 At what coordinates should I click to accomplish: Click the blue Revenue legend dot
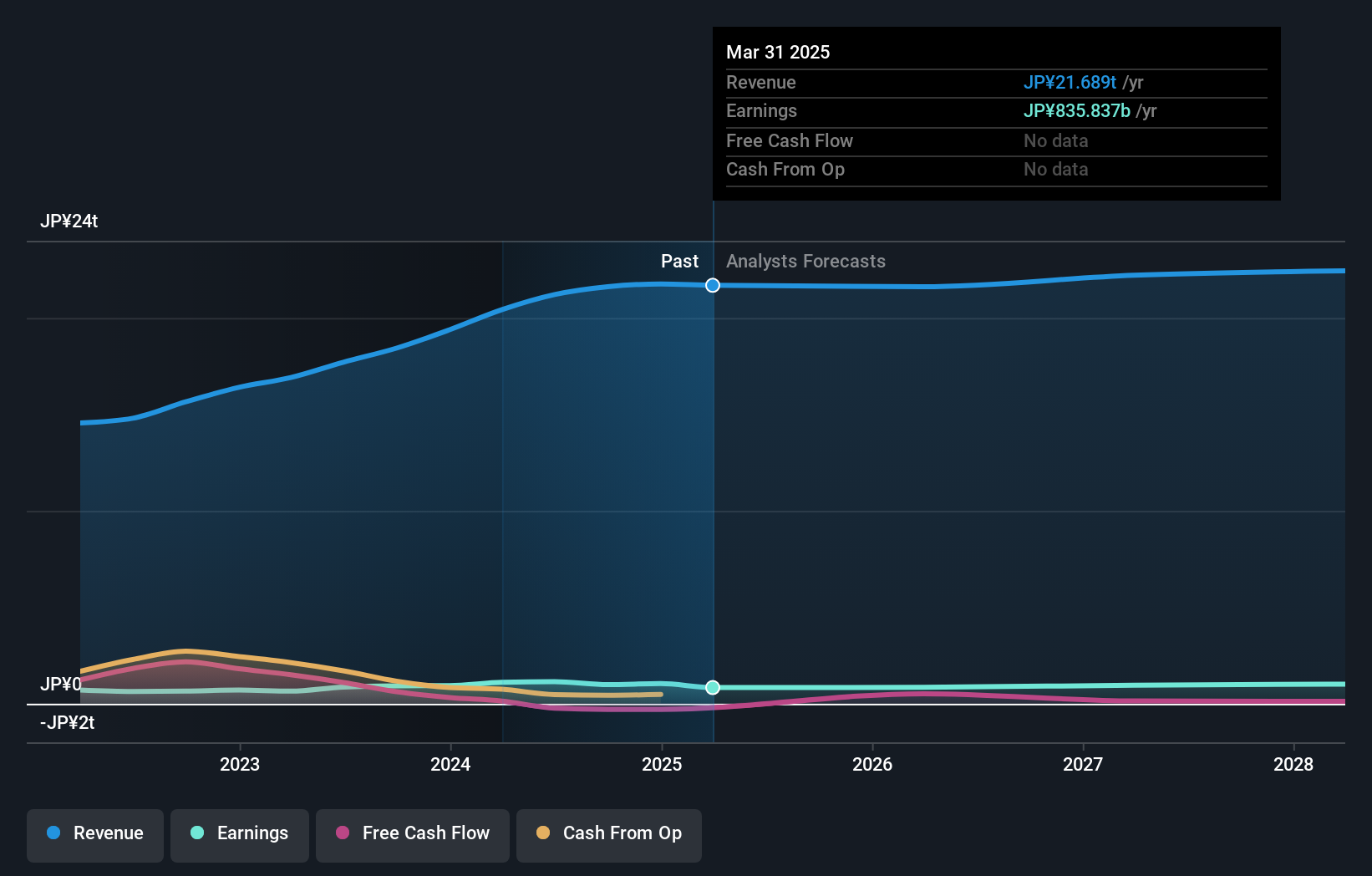coord(53,833)
